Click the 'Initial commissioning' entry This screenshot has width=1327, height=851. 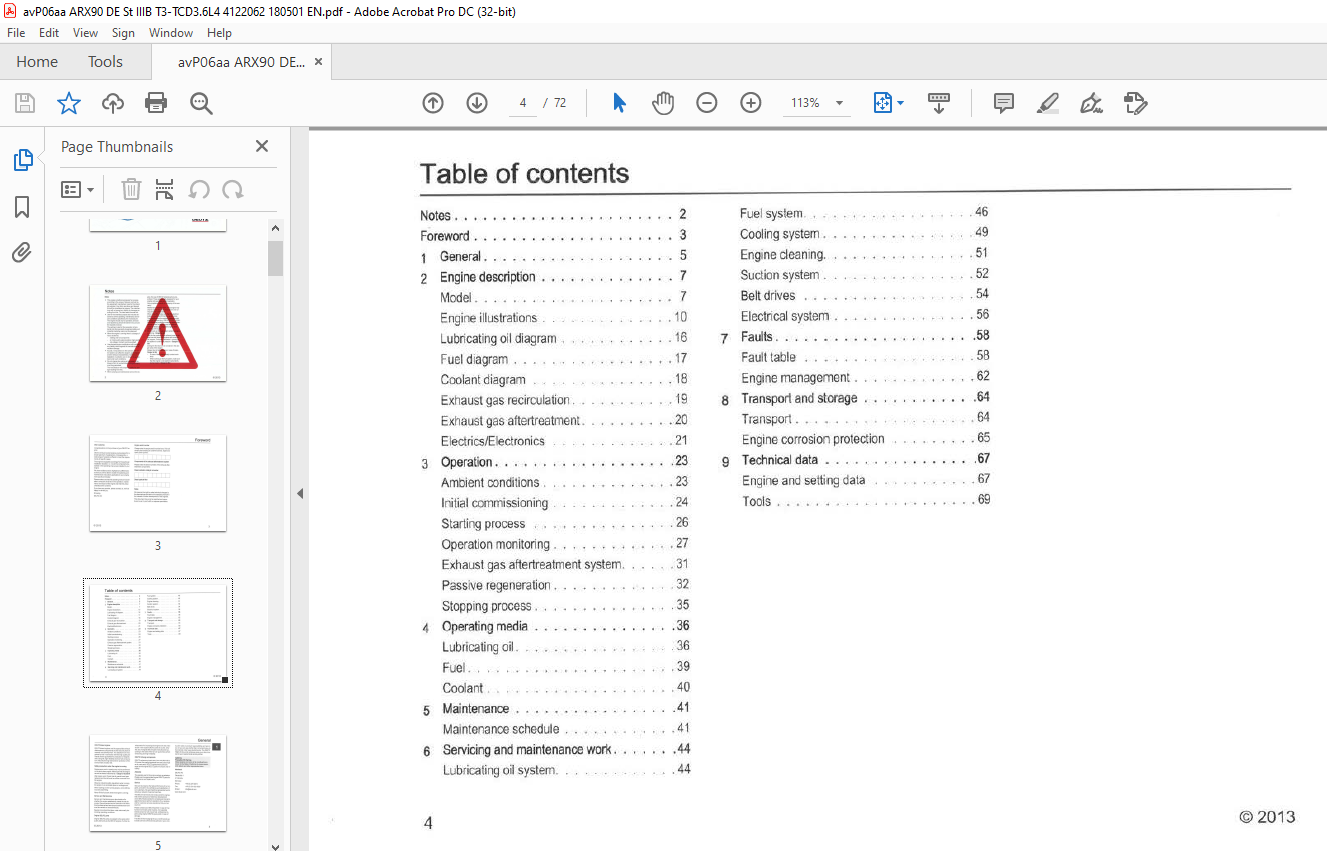(x=495, y=503)
